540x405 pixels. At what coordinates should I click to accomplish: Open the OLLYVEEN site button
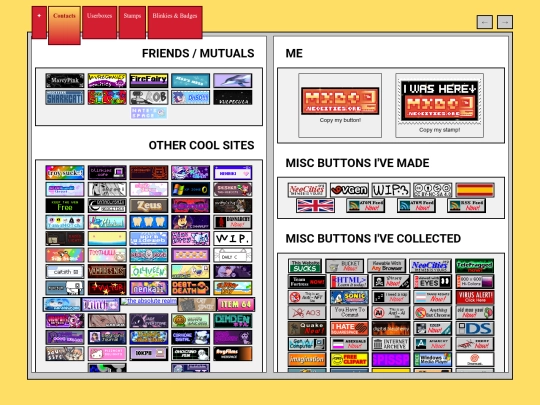(149, 271)
